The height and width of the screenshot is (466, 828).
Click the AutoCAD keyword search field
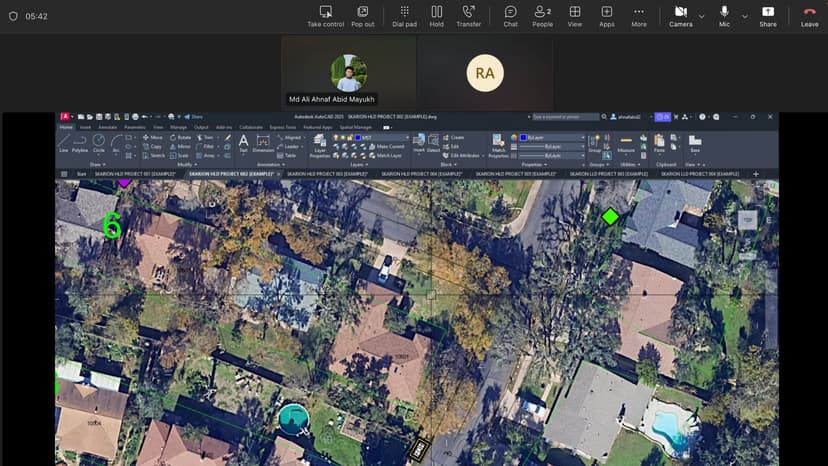click(566, 117)
